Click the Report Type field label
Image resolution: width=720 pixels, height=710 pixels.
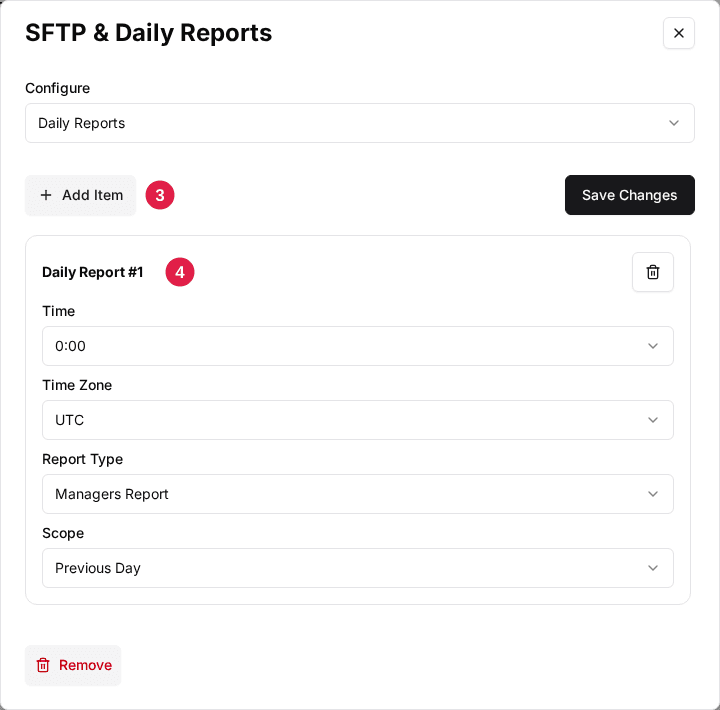(x=83, y=459)
